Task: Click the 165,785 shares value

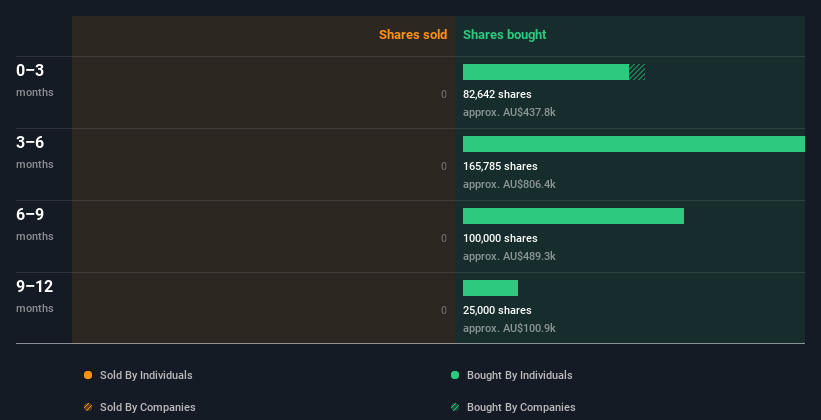Action: [x=500, y=166]
